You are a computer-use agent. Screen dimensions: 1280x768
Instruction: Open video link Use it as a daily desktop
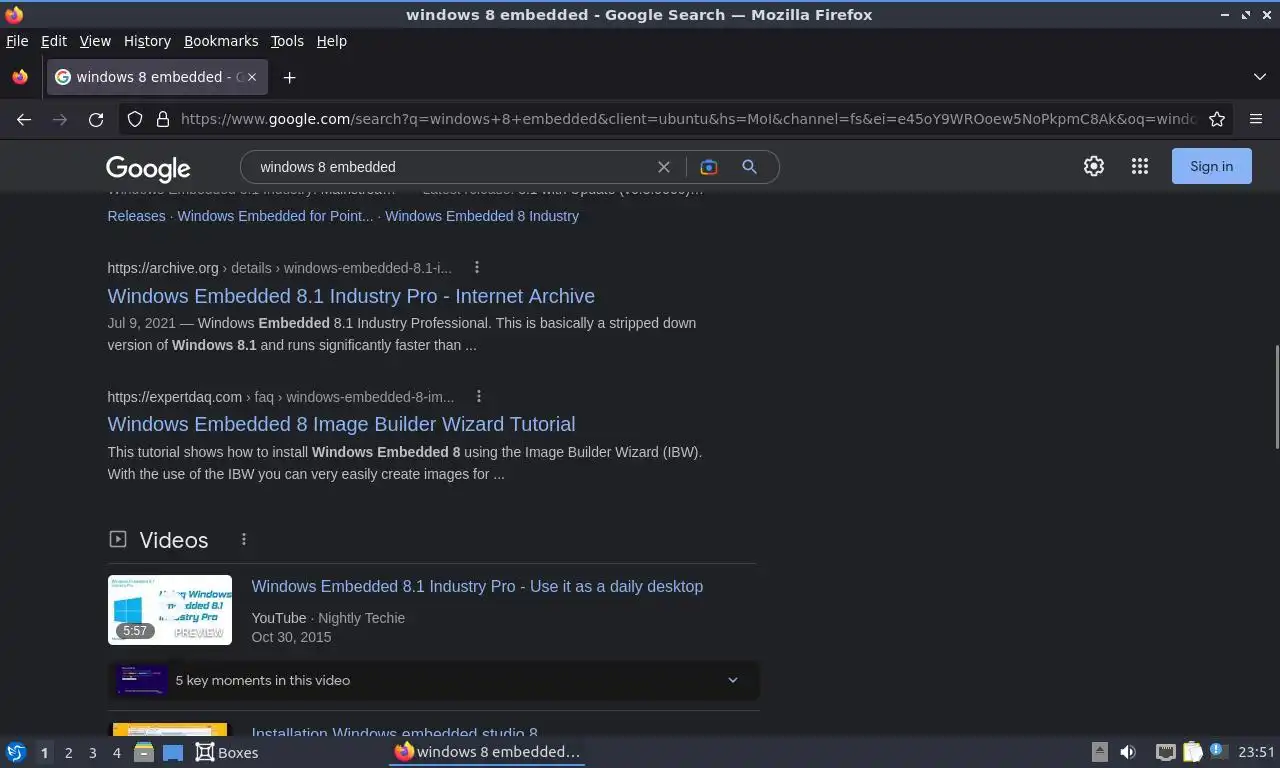[477, 587]
